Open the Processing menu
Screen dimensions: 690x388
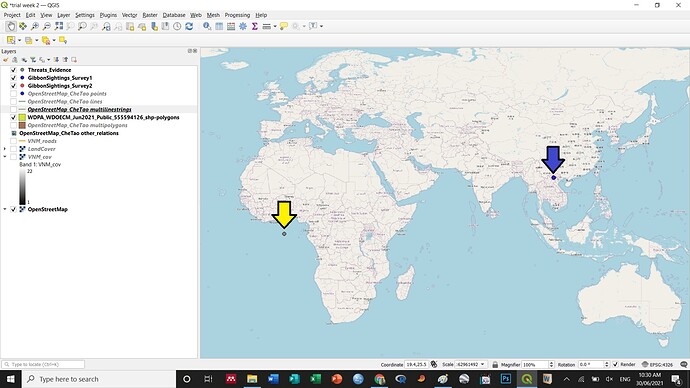click(x=237, y=15)
